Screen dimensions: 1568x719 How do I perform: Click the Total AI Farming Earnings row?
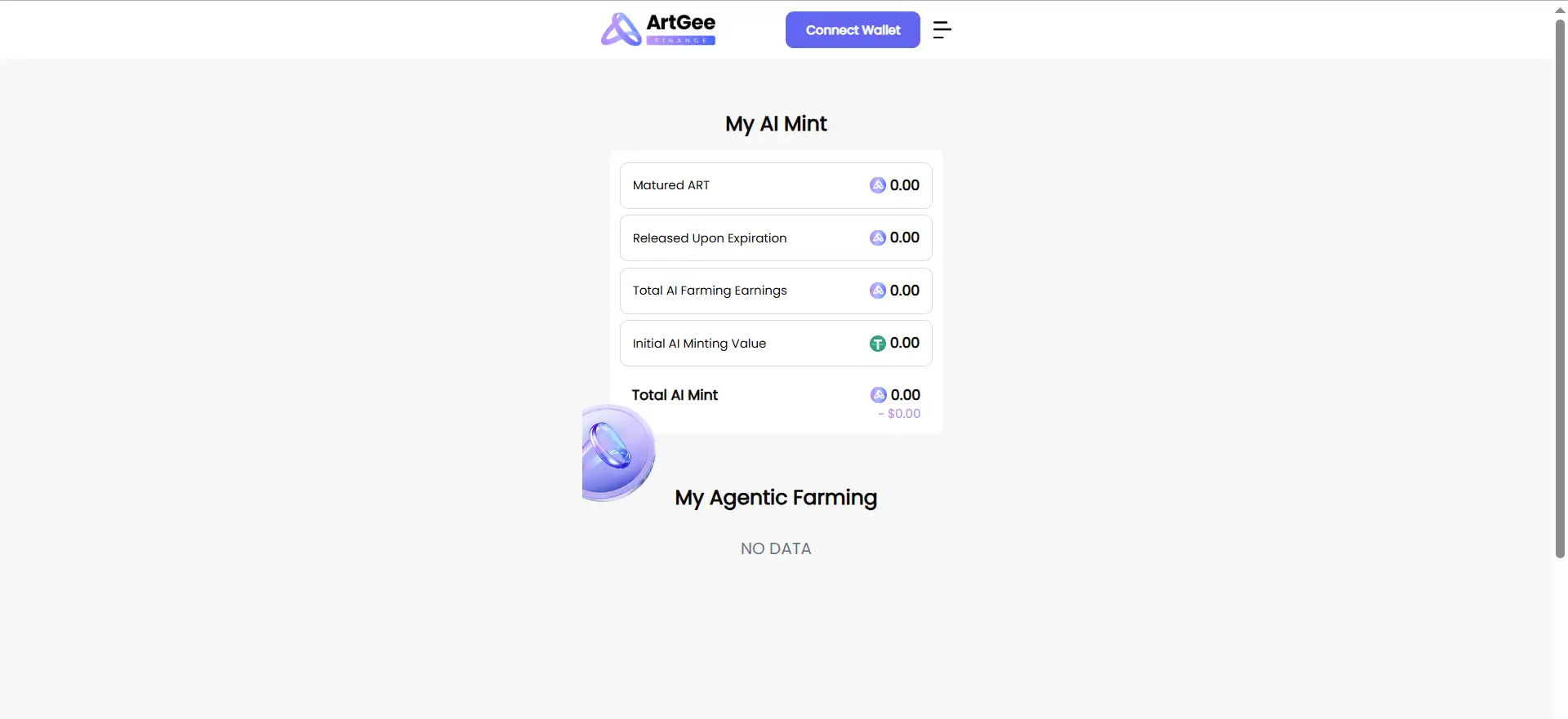[776, 291]
